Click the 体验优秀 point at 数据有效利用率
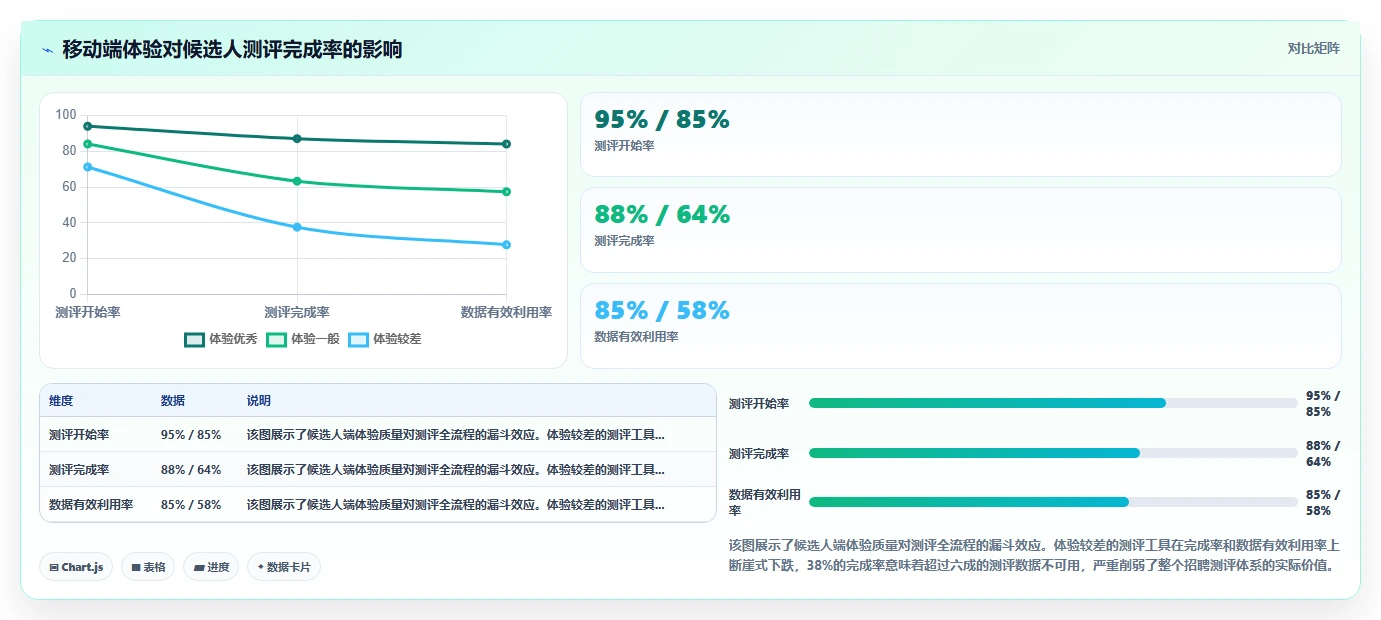This screenshot has height=620, width=1381. (507, 144)
